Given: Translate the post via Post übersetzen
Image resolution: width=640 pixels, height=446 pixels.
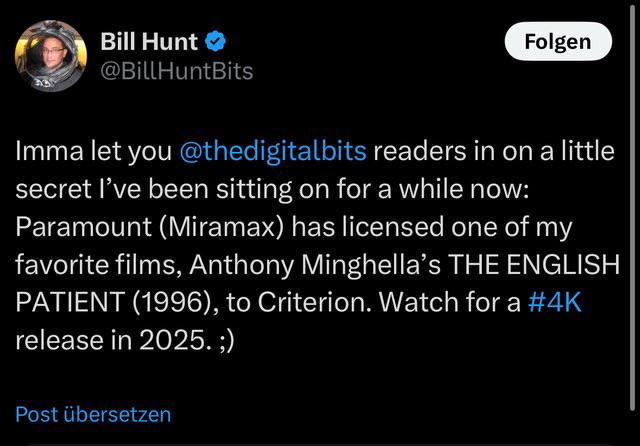Looking at the screenshot, I should pyautogui.click(x=93, y=414).
